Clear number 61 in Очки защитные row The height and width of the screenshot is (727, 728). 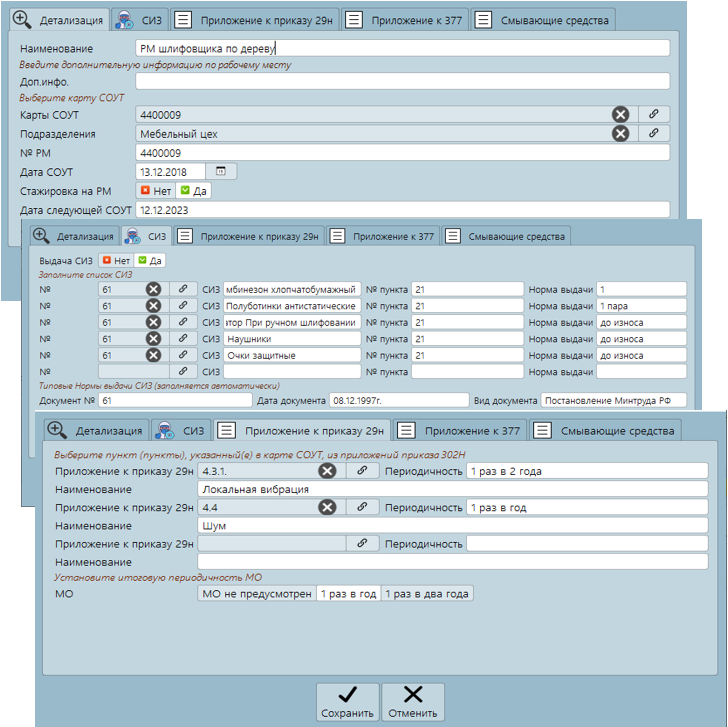(153, 355)
